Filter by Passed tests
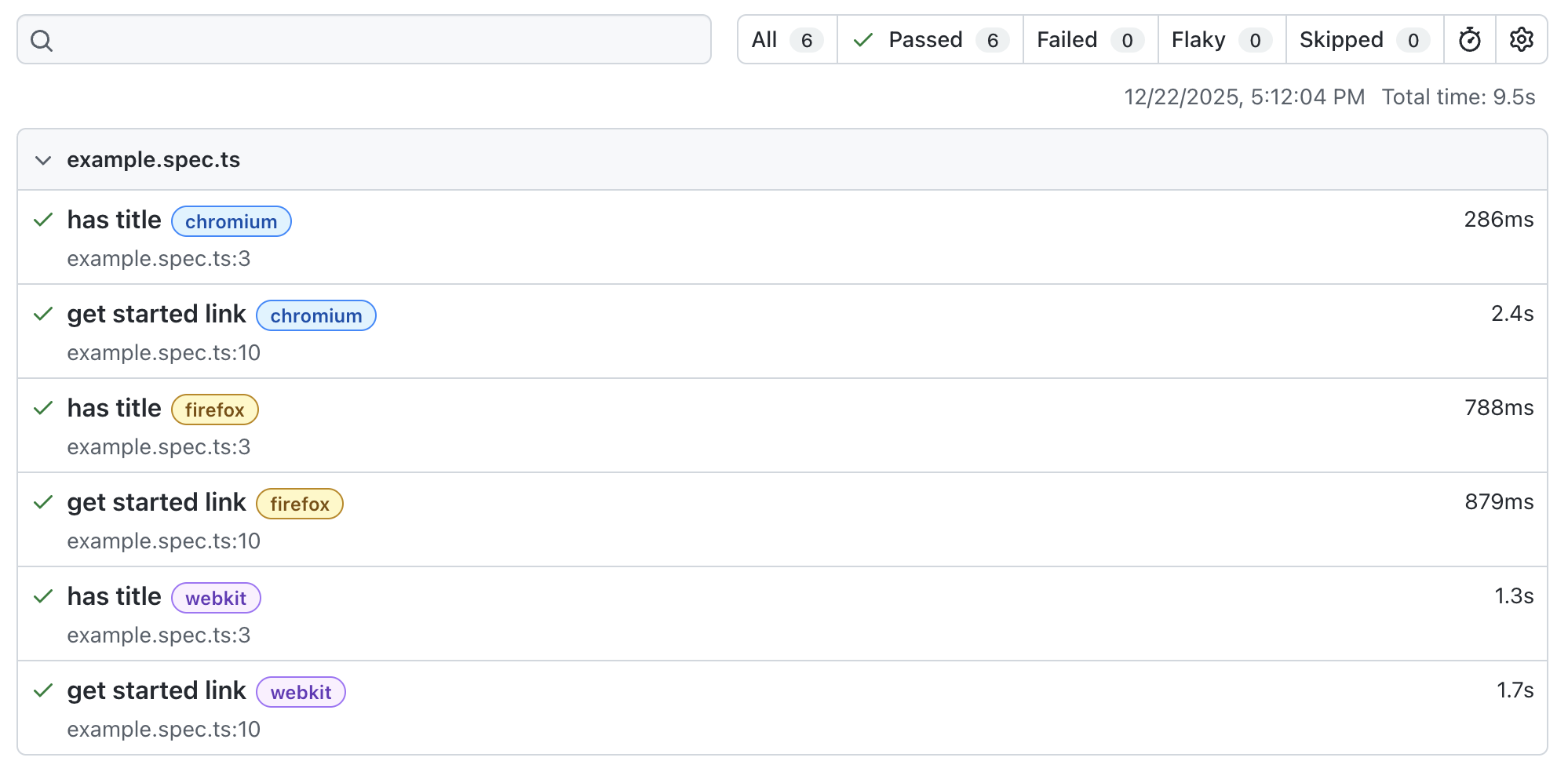The image size is (1568, 772). coord(930,39)
